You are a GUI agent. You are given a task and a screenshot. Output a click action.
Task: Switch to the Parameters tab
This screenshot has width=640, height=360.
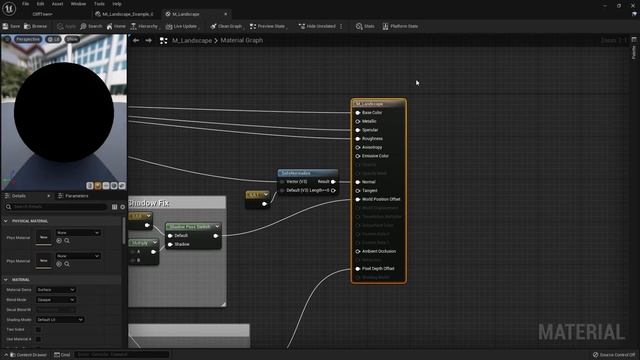click(73, 196)
